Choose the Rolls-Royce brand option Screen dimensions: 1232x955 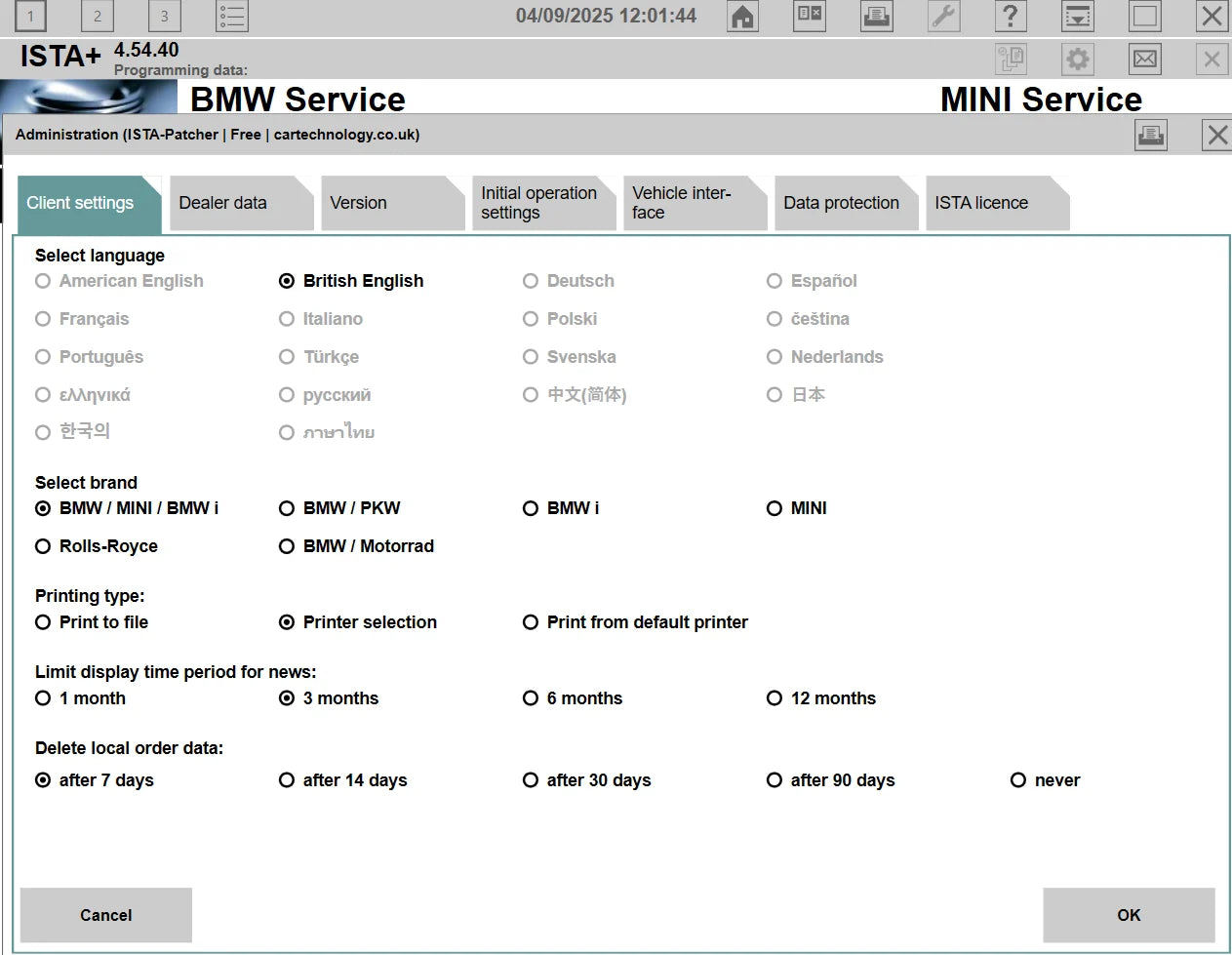[x=43, y=546]
